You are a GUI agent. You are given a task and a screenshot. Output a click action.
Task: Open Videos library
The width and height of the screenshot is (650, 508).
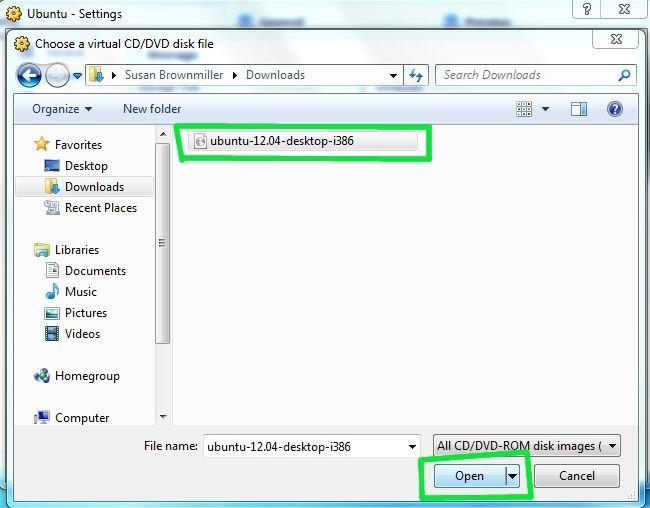click(x=82, y=334)
